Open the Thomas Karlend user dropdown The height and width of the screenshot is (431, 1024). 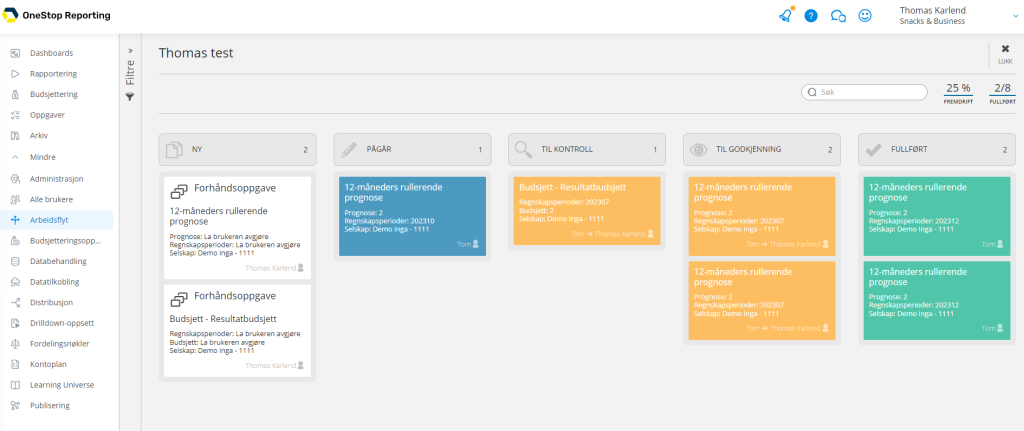pos(955,16)
